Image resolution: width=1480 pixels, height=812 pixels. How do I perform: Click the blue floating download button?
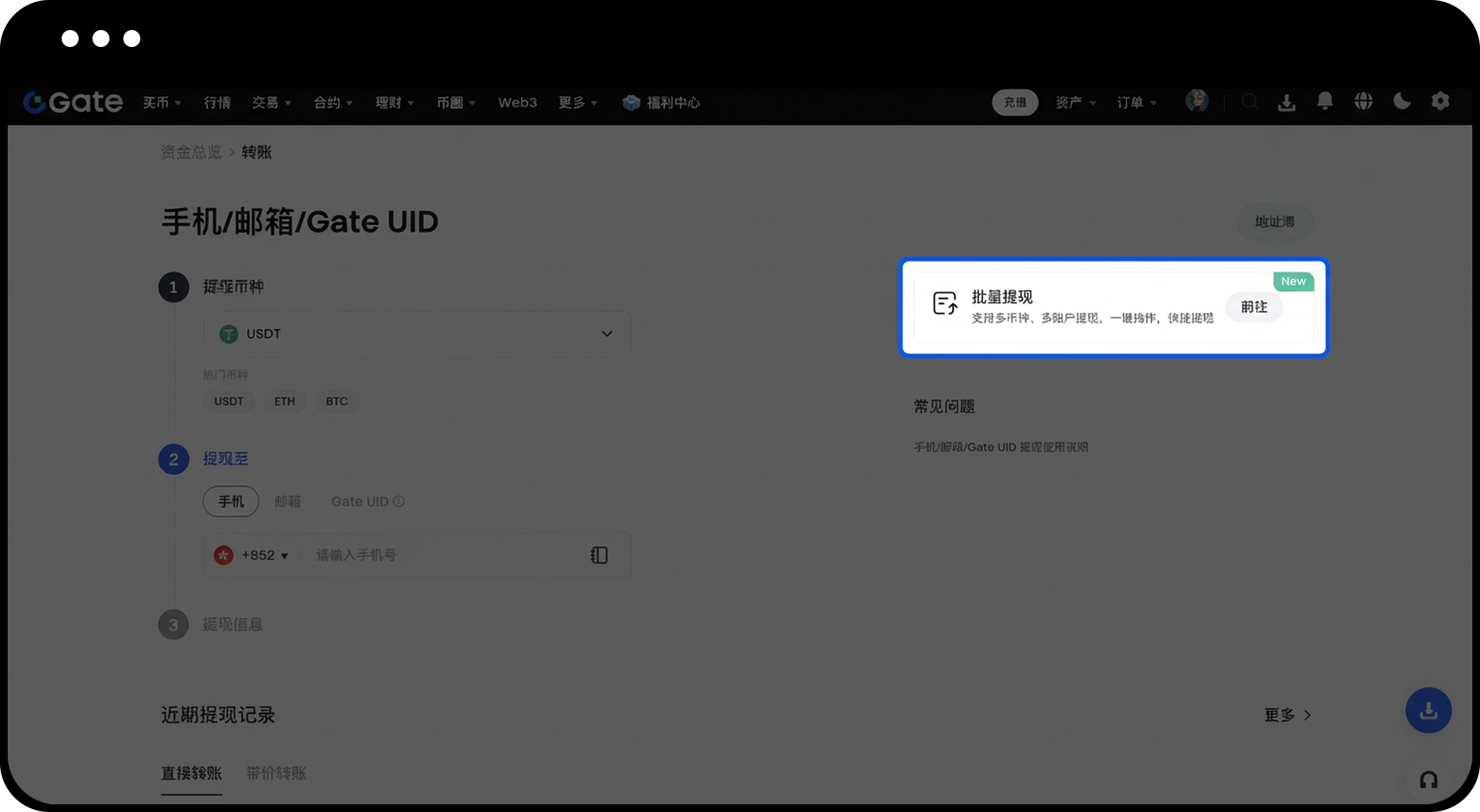pyautogui.click(x=1428, y=710)
